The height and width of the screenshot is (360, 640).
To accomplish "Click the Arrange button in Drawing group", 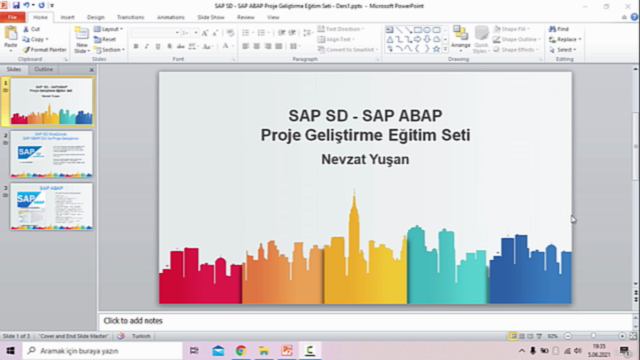I will point(460,39).
